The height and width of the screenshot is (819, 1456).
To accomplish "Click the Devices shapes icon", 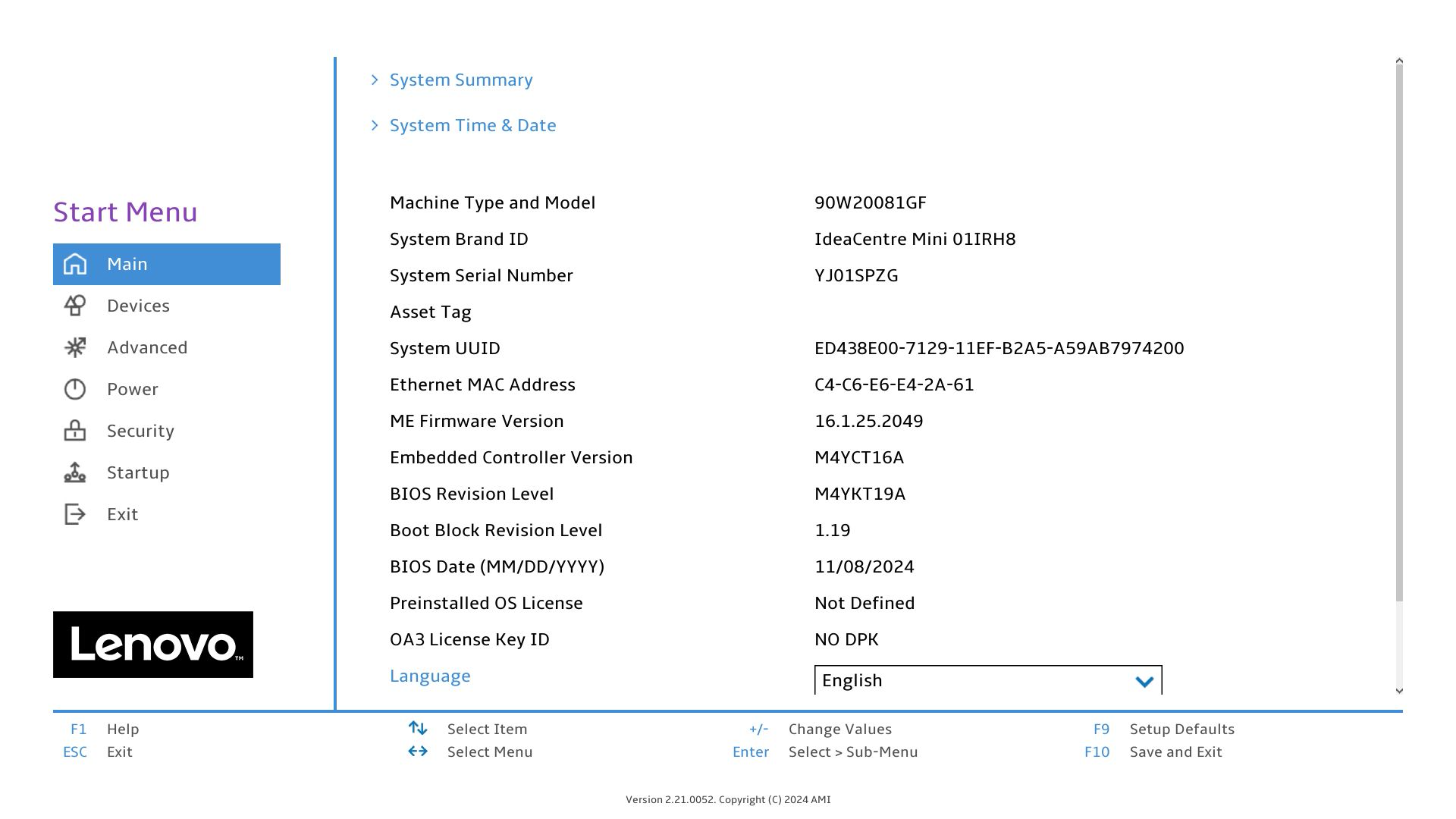I will point(75,306).
